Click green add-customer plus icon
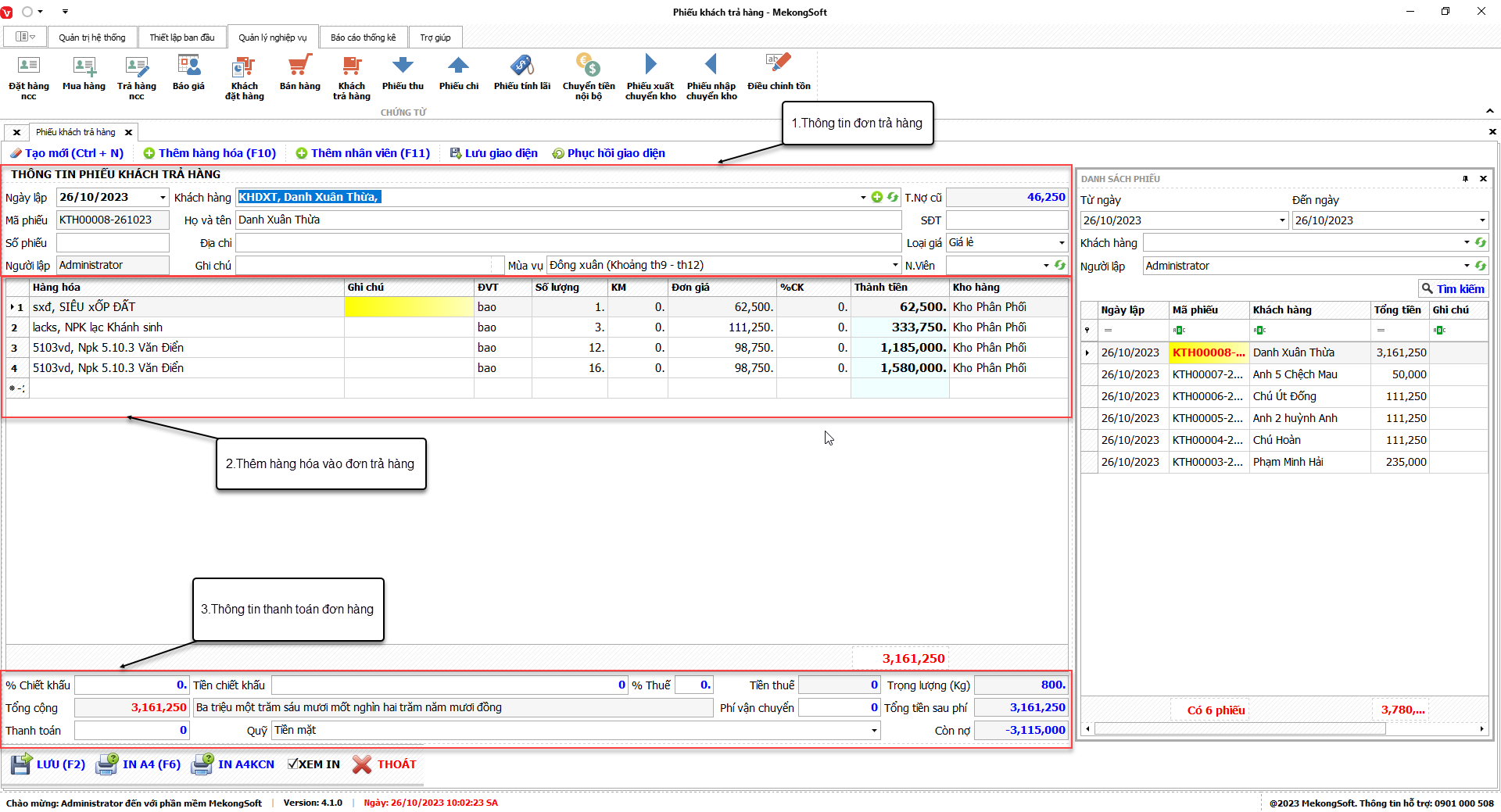 point(877,198)
